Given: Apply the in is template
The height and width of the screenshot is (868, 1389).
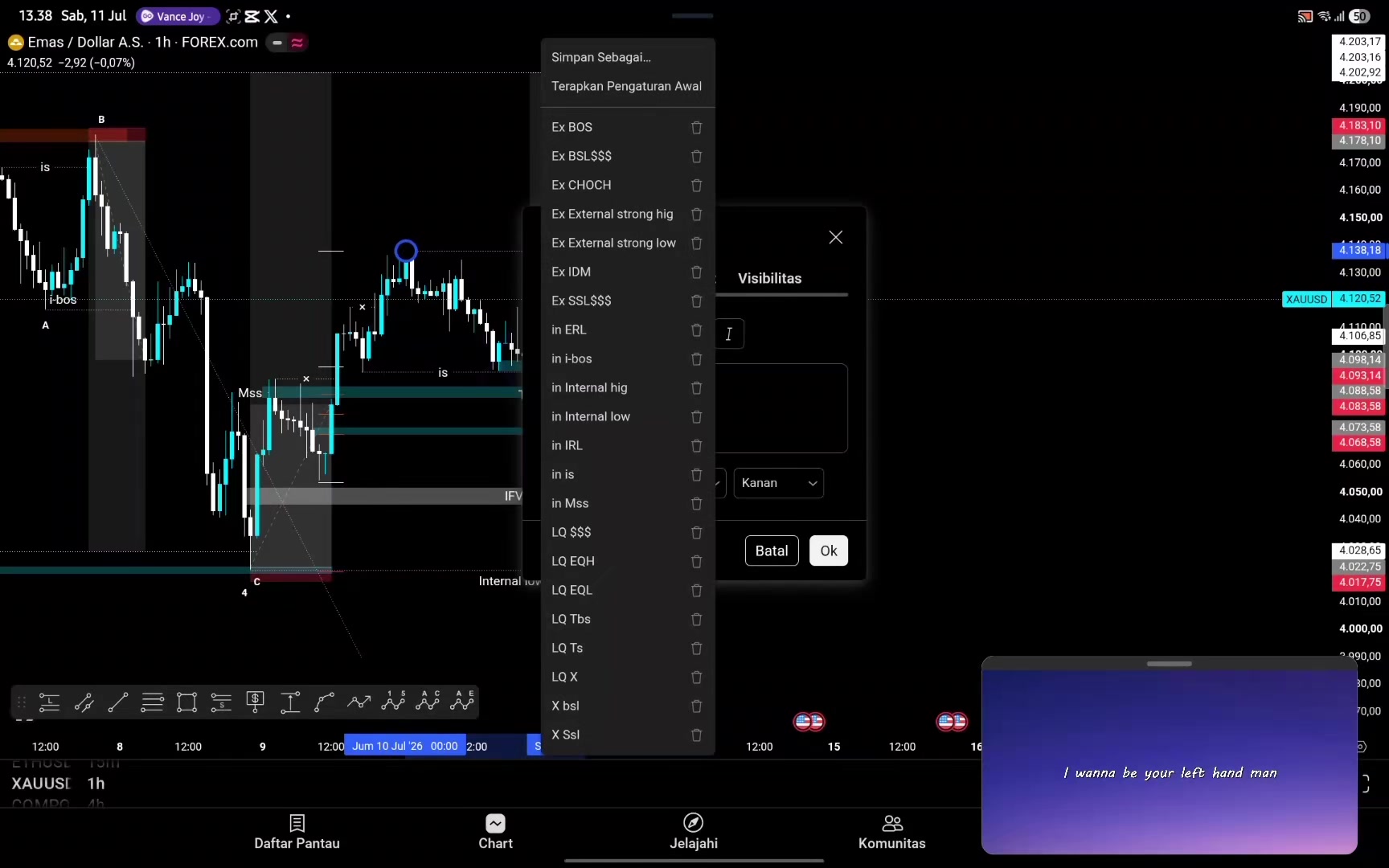Looking at the screenshot, I should pyautogui.click(x=563, y=474).
